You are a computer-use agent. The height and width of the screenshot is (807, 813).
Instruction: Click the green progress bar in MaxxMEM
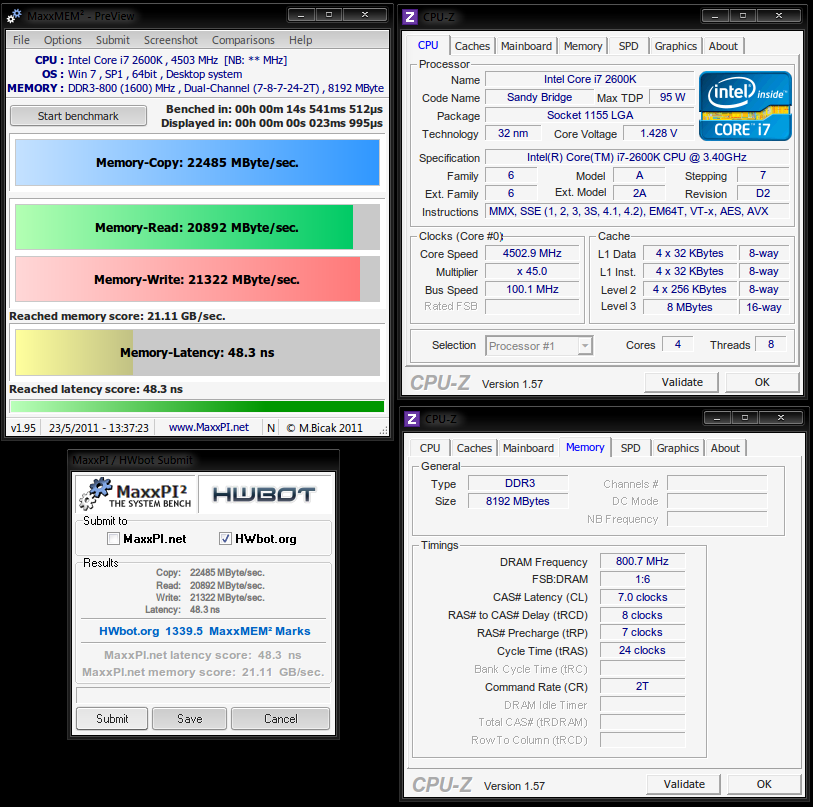coord(197,406)
